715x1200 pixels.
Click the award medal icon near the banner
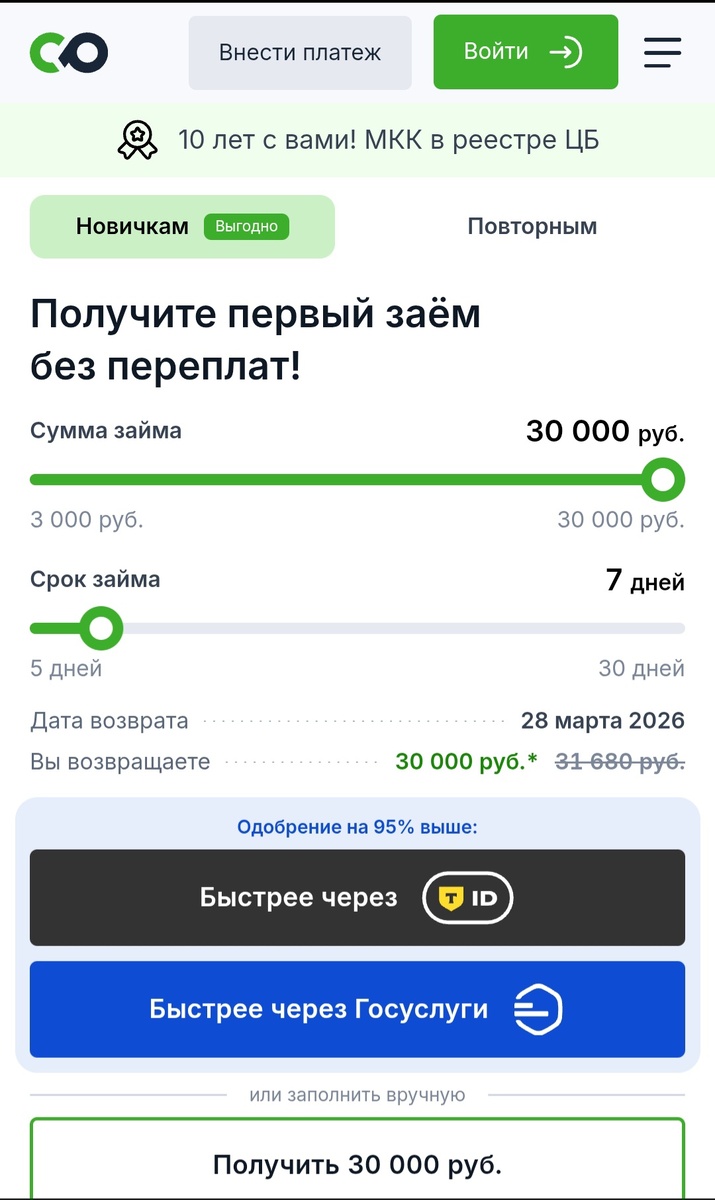click(137, 140)
